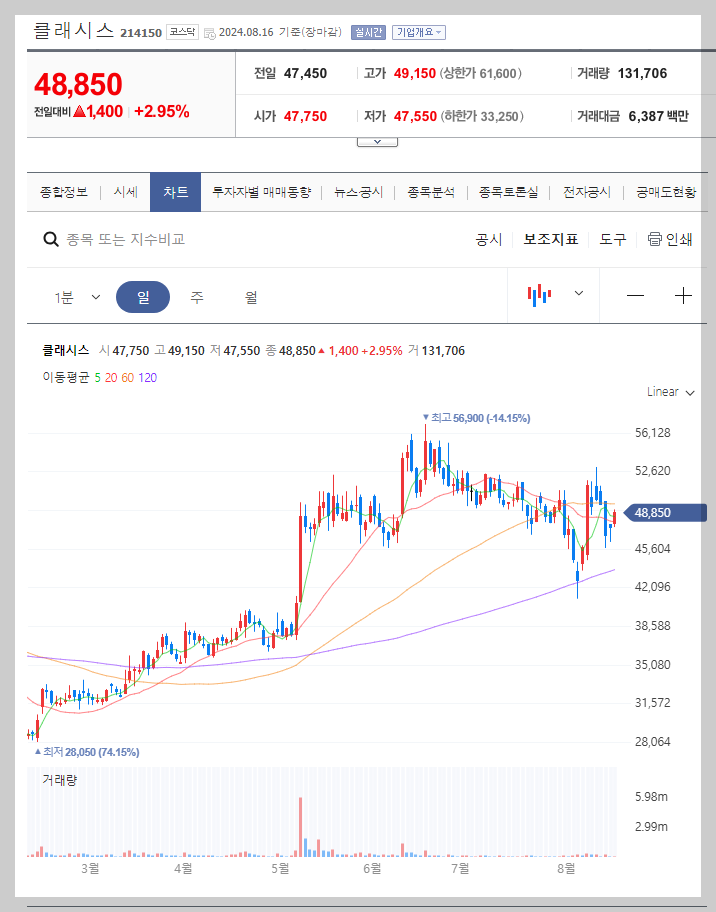The height and width of the screenshot is (912, 716).
Task: Click the 공시 disclosure button
Action: 489,239
